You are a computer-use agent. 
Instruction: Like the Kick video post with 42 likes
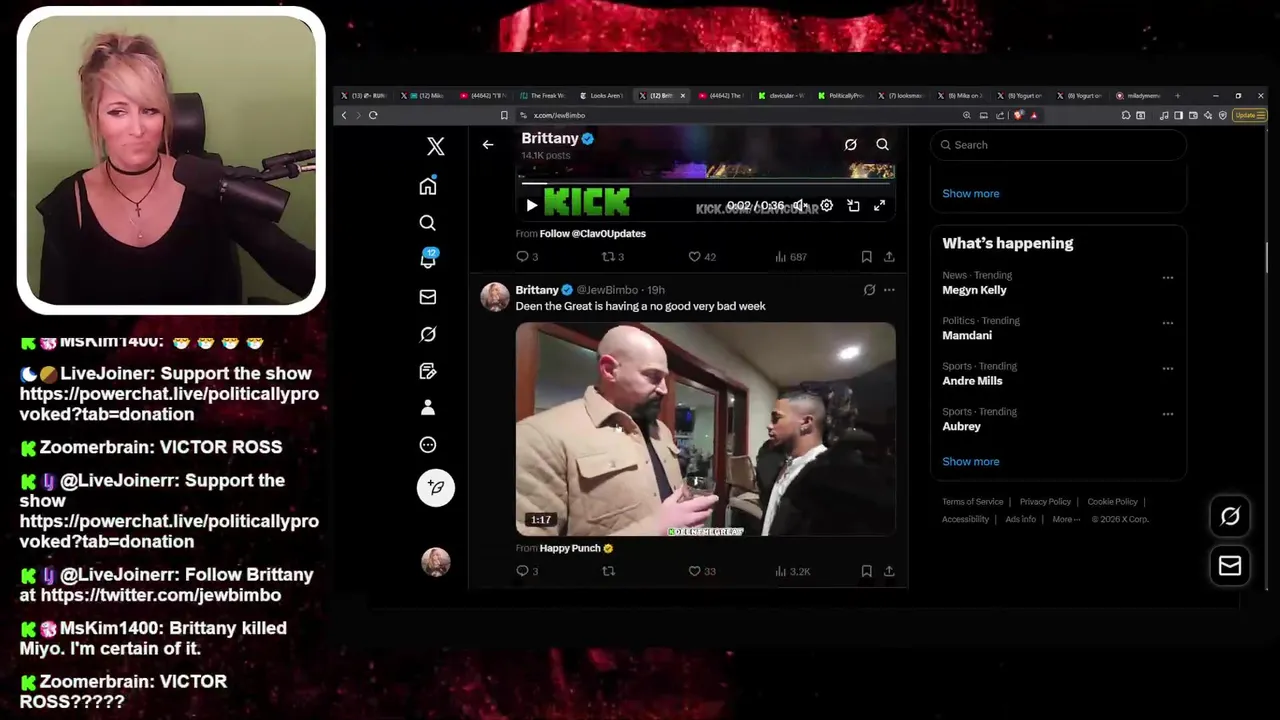coord(701,257)
